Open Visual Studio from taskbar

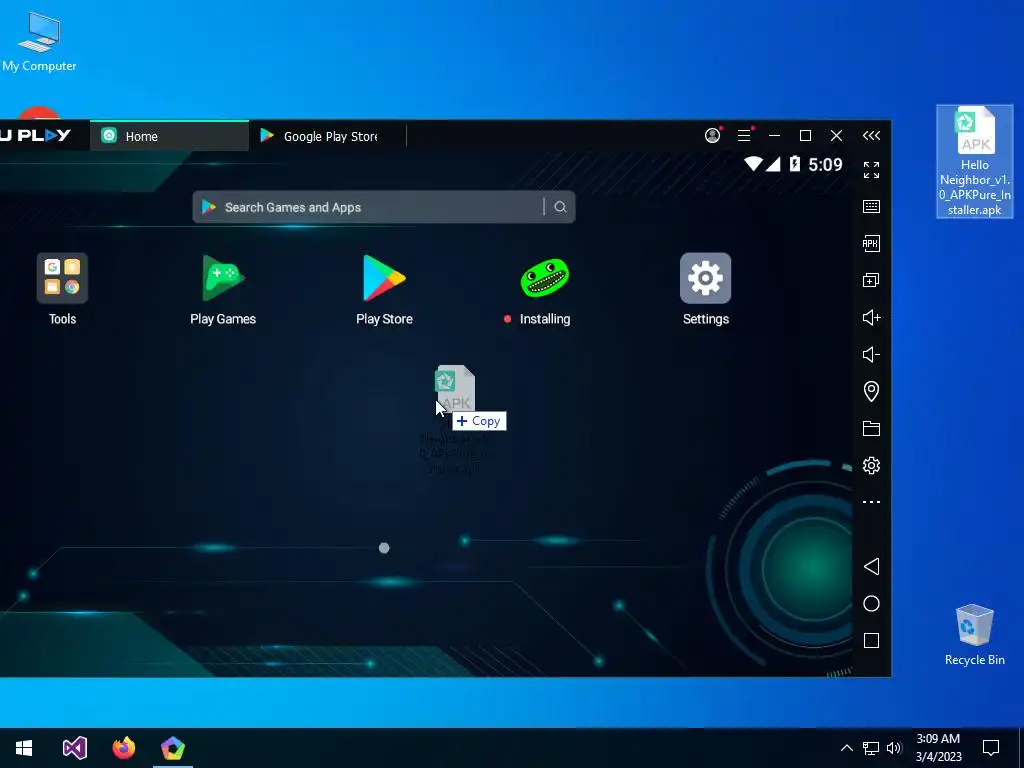pyautogui.click(x=74, y=748)
